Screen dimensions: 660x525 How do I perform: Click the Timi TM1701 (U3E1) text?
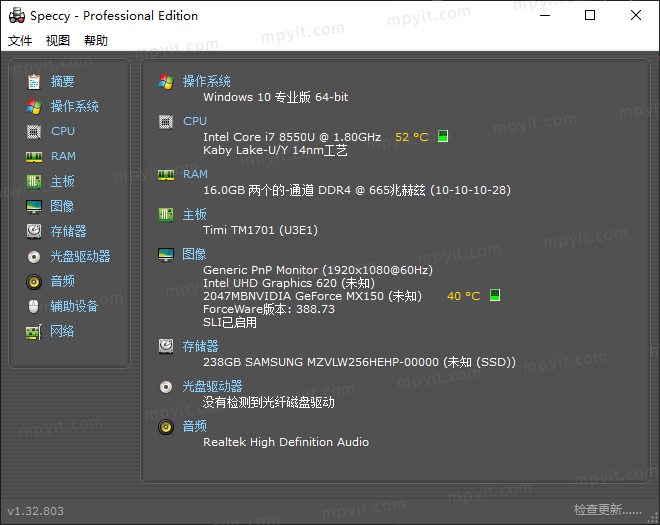(x=261, y=230)
